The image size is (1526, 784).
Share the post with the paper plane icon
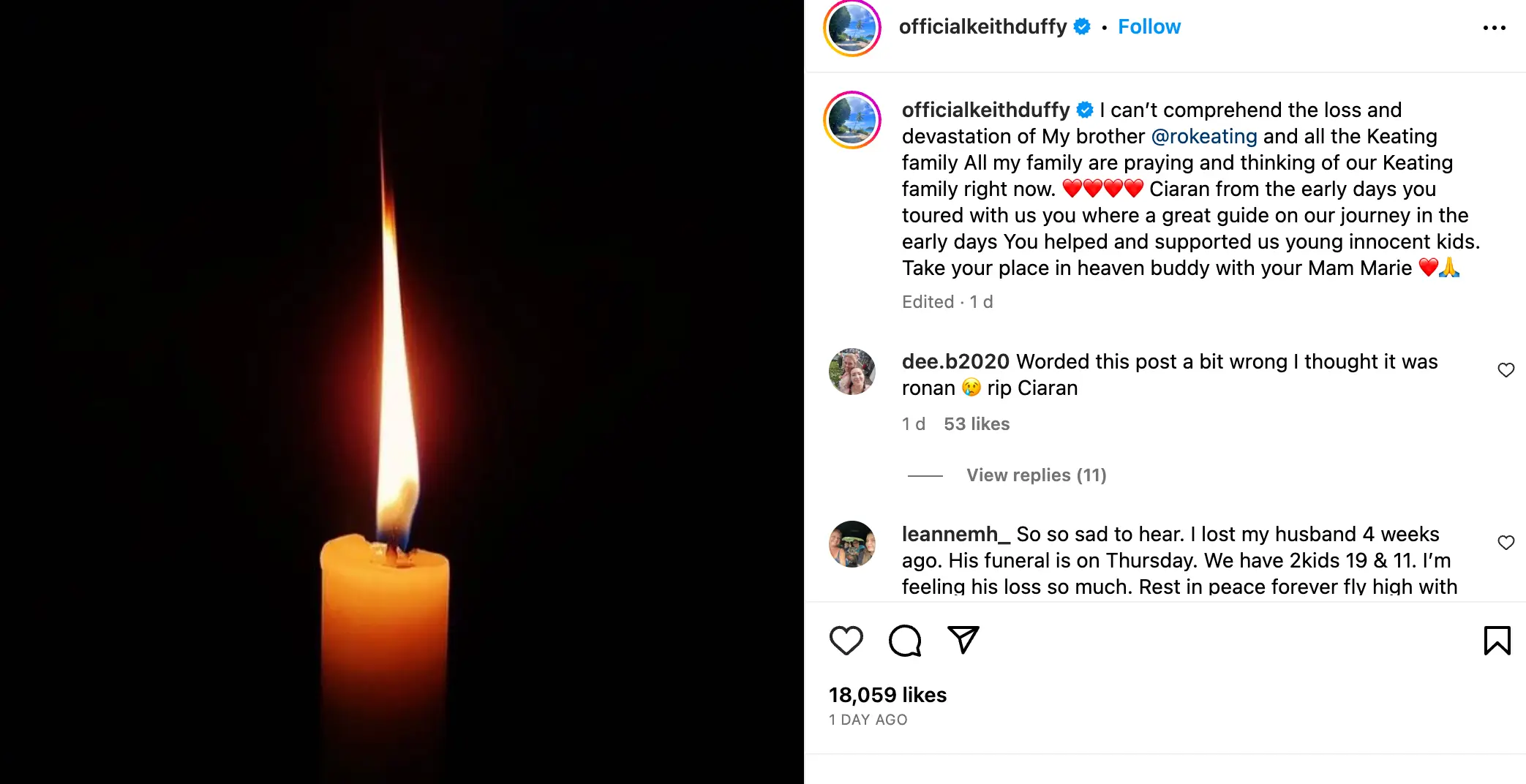964,640
